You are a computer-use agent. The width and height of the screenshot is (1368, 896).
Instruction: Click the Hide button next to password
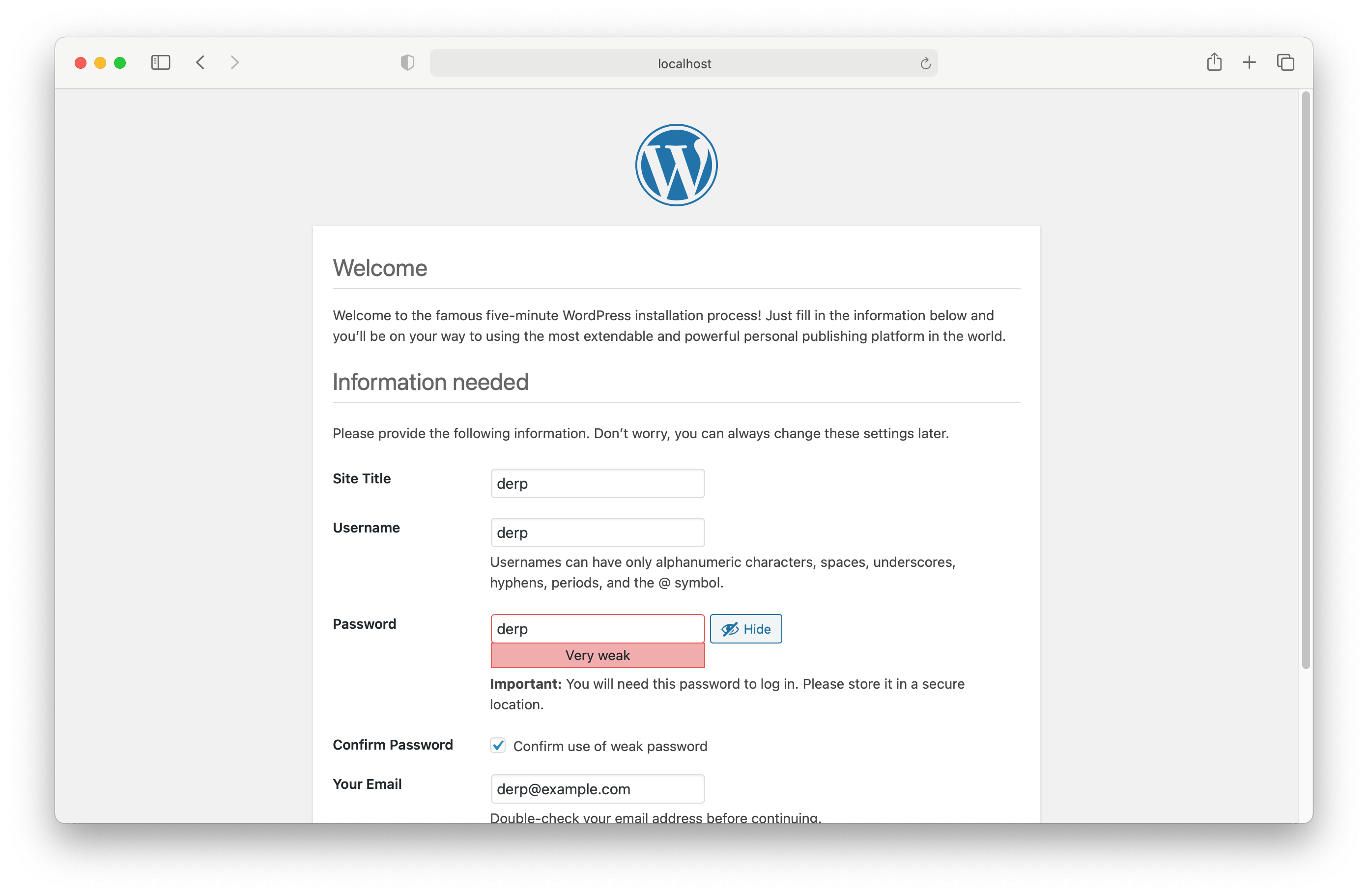click(x=746, y=628)
